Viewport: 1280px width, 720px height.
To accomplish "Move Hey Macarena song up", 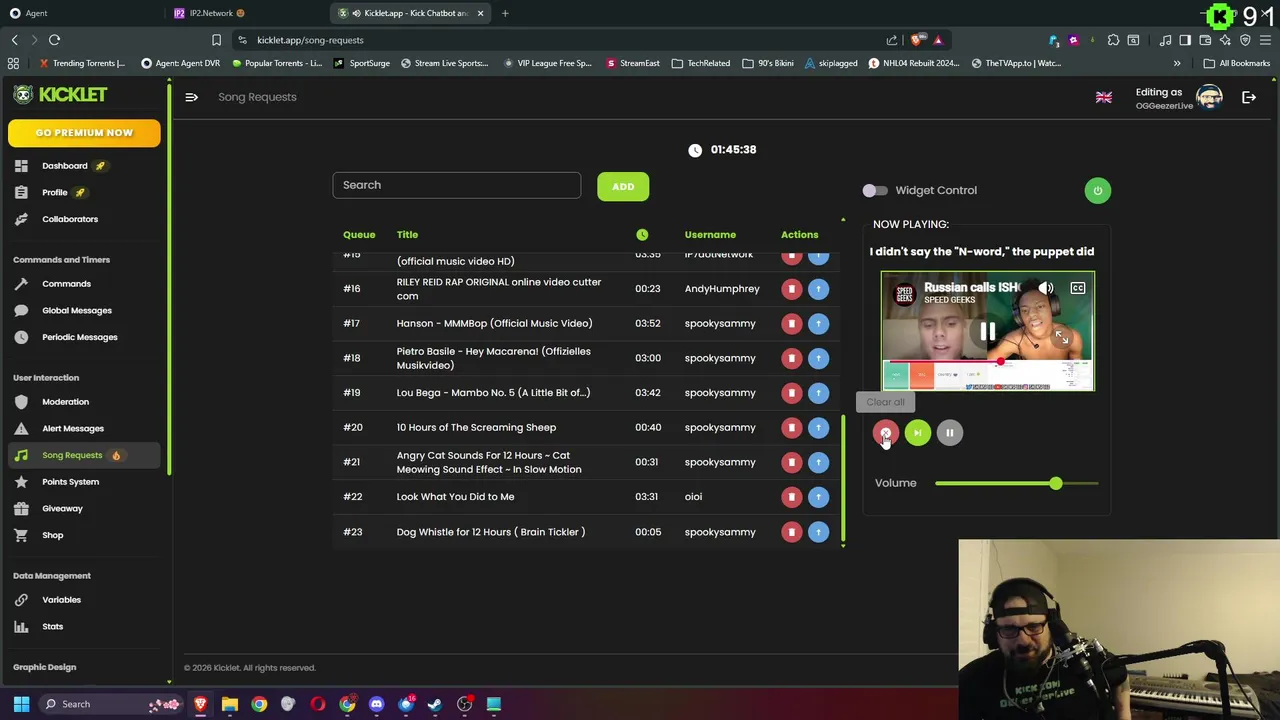I will pos(818,358).
